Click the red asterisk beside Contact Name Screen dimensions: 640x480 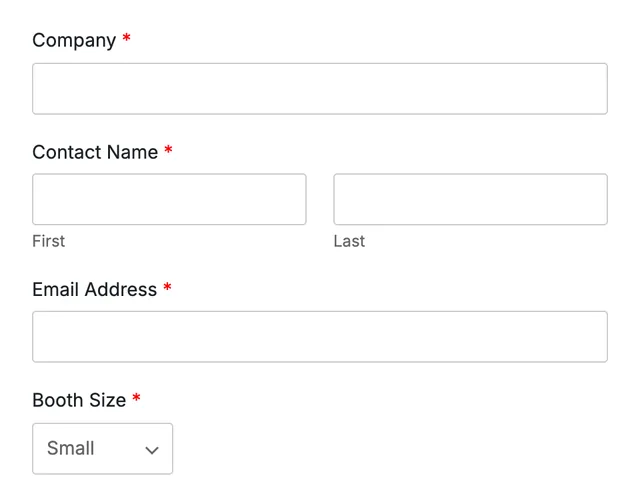click(168, 150)
